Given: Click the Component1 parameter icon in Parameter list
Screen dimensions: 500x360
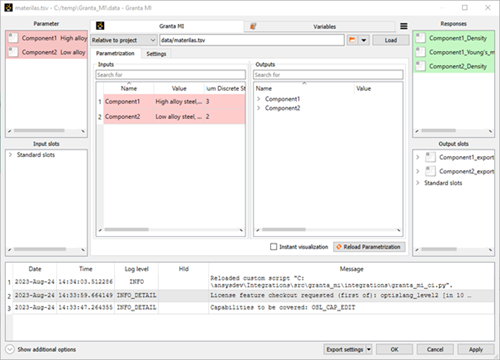Looking at the screenshot, I should [x=13, y=38].
